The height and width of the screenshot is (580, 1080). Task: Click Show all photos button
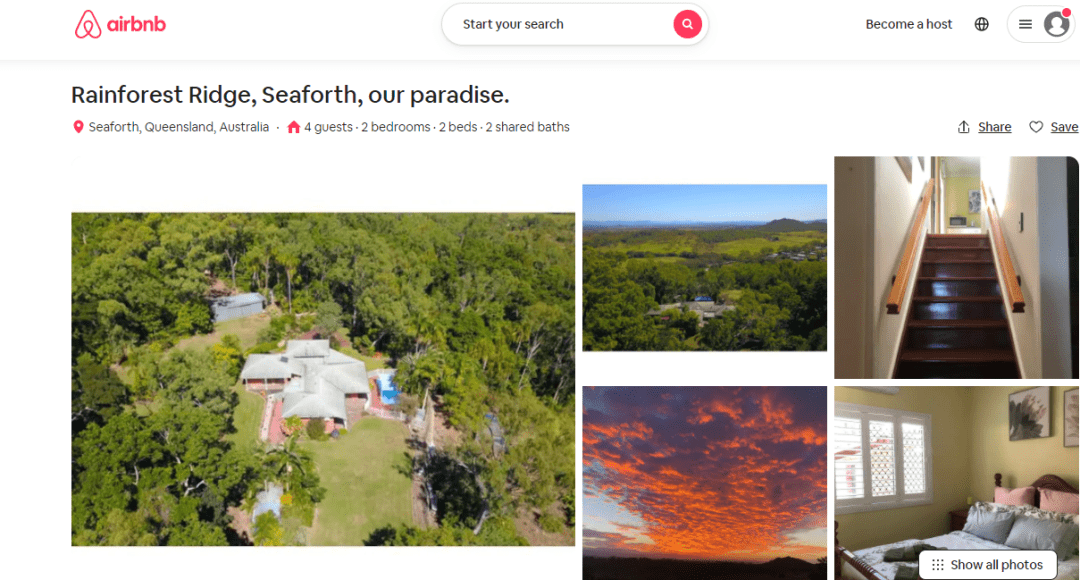tap(988, 565)
